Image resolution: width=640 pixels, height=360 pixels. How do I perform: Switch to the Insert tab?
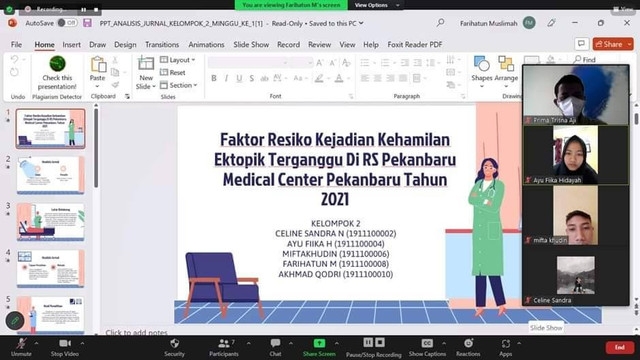tap(71, 44)
